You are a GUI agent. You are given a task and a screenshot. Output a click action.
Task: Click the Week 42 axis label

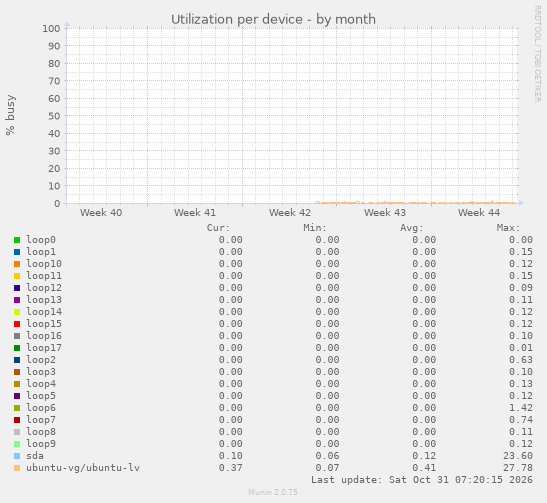pyautogui.click(x=290, y=213)
